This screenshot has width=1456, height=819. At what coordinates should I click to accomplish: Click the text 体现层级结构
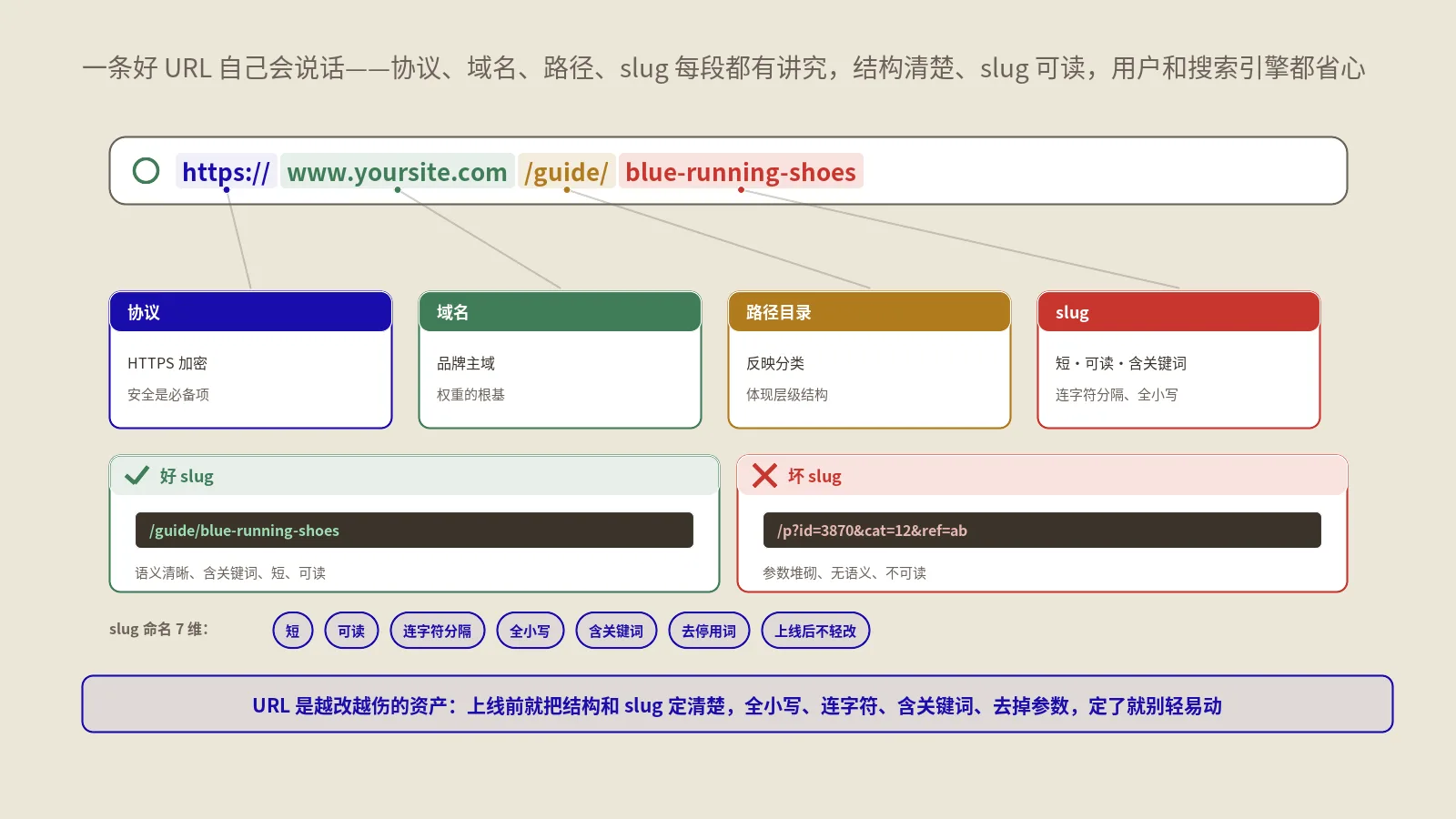pyautogui.click(x=787, y=394)
